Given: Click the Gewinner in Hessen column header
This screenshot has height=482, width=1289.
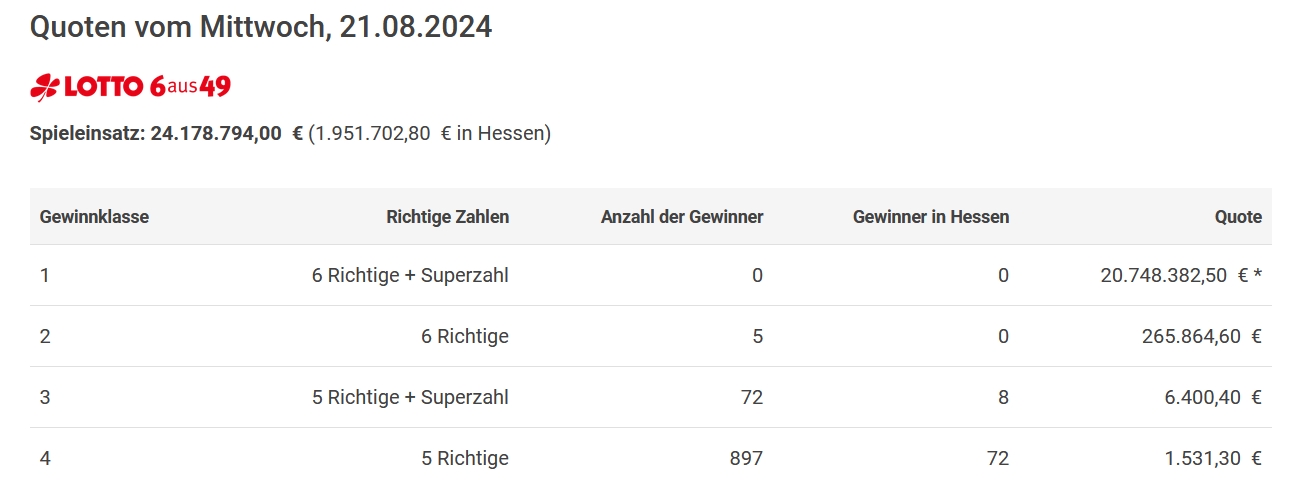Looking at the screenshot, I should pos(931,216).
